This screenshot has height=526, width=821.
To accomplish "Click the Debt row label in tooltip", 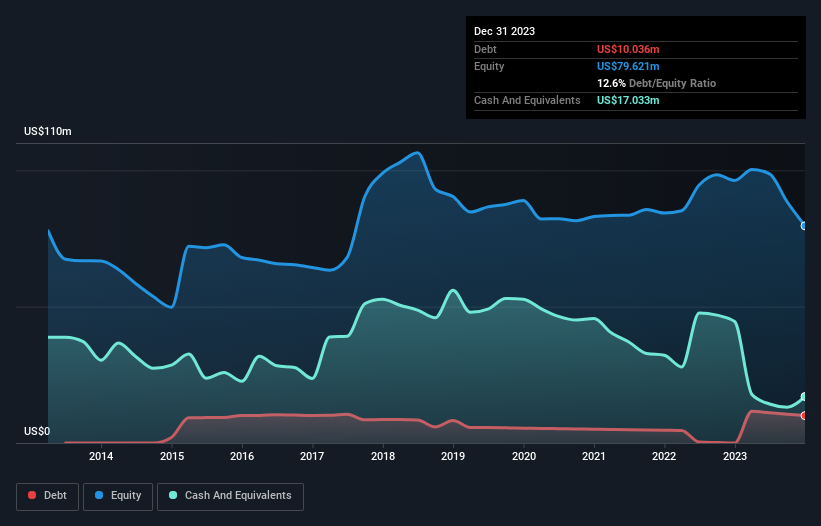I will (x=485, y=49).
